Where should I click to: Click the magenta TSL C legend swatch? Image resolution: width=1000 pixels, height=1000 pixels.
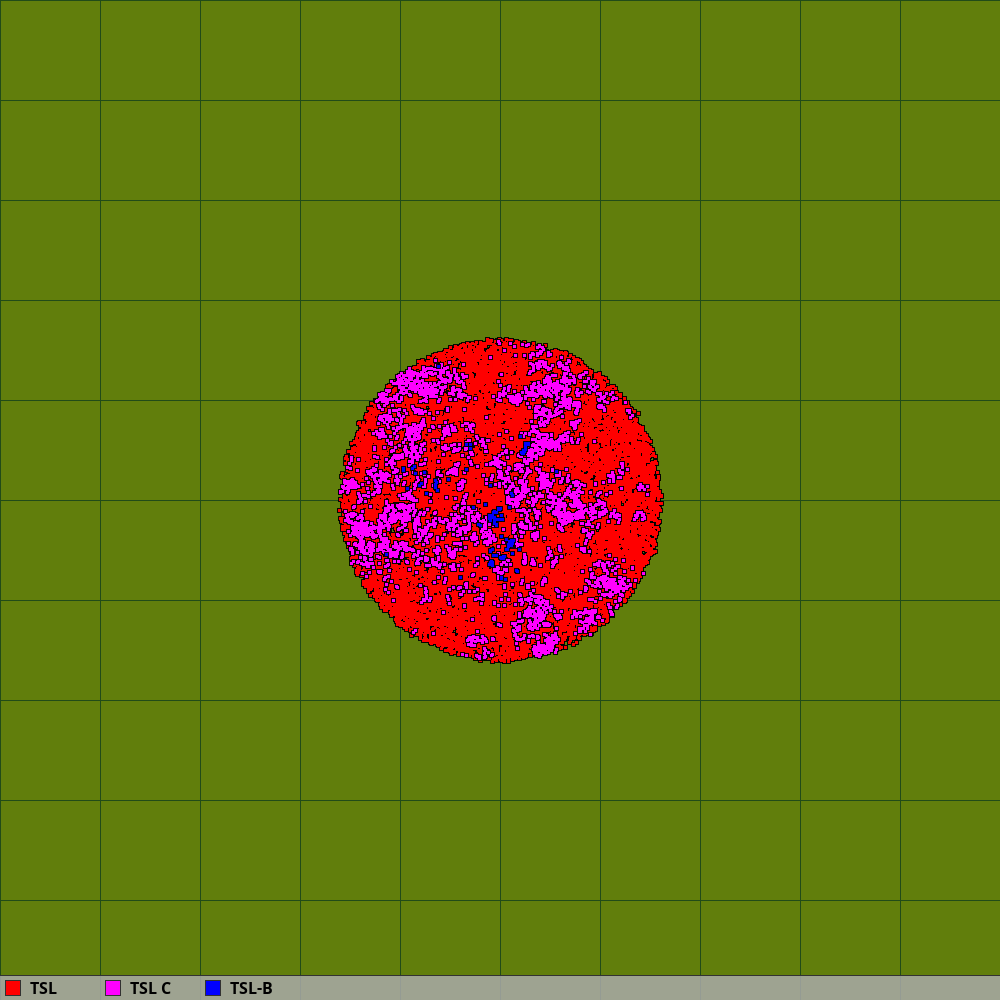click(x=113, y=988)
